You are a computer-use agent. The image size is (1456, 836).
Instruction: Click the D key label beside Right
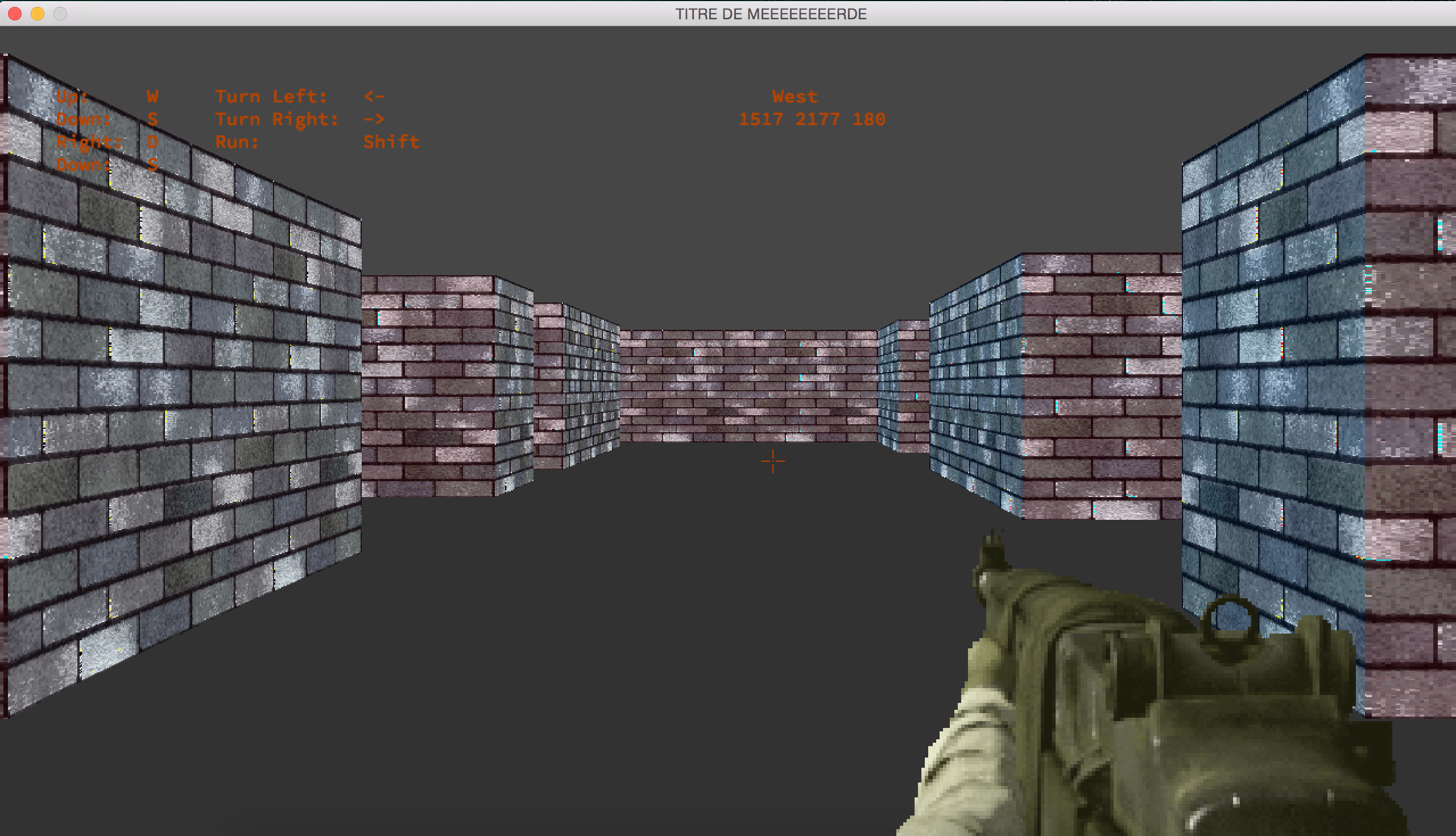coord(152,142)
